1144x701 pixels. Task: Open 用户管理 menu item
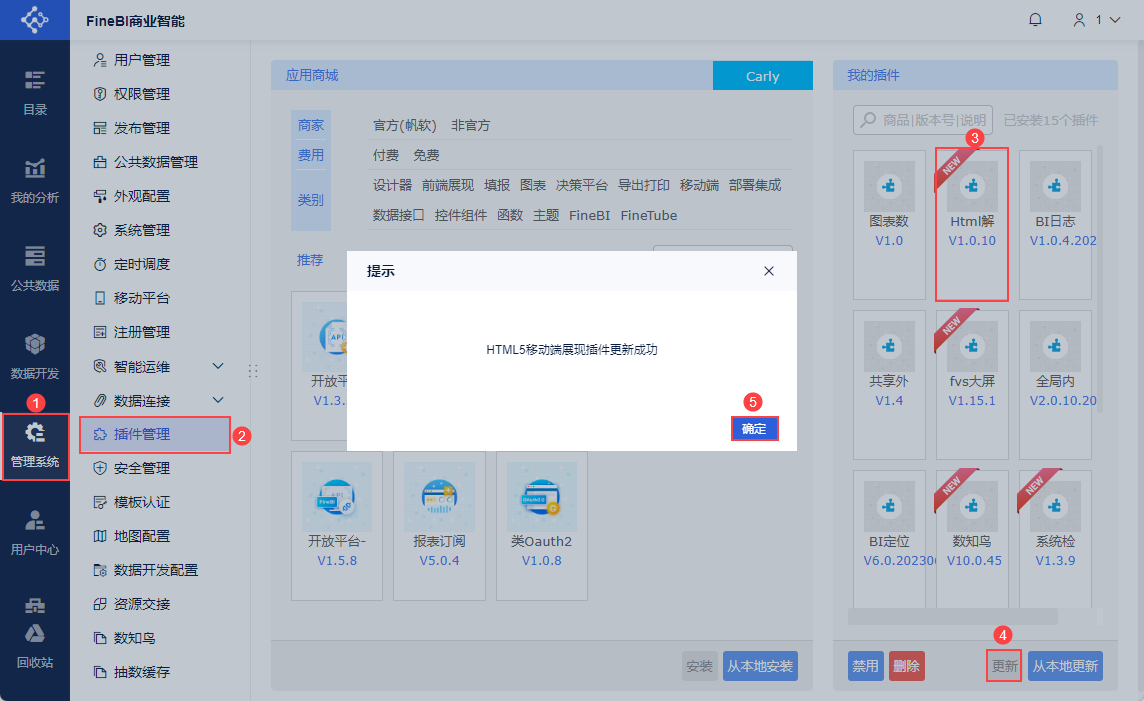142,60
